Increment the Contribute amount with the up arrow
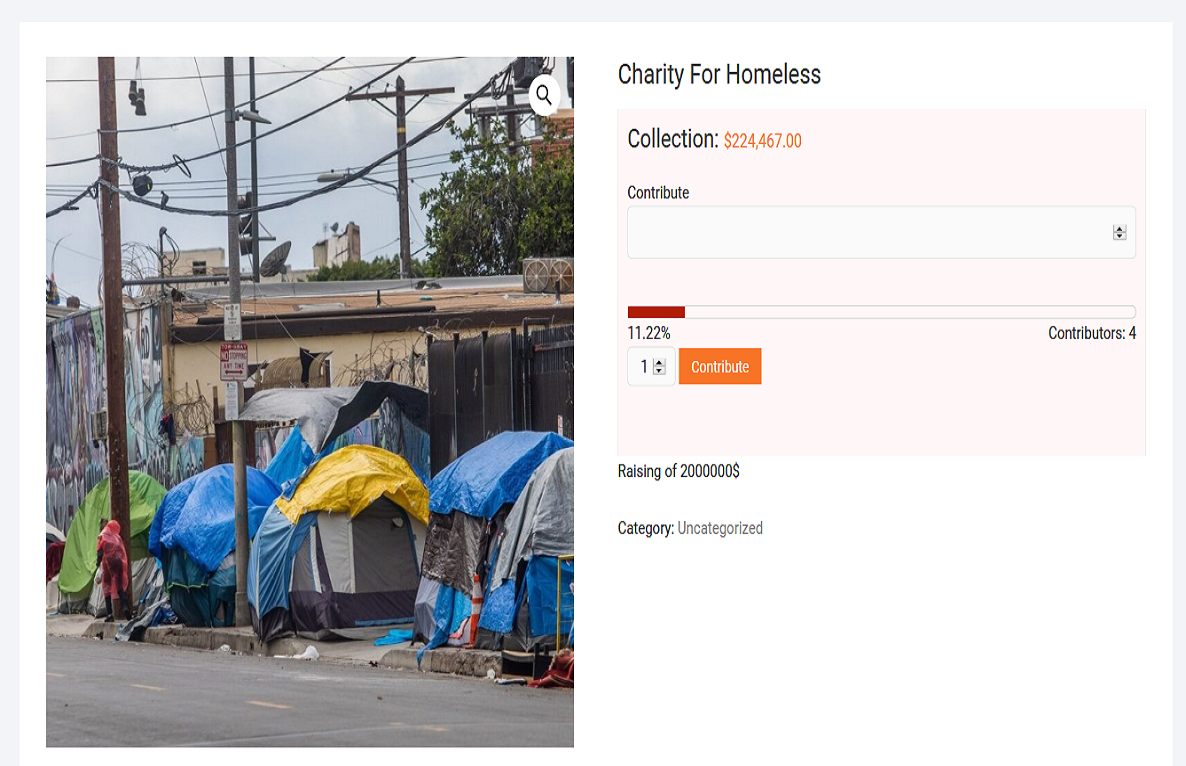1186x766 pixels. 1119,227
